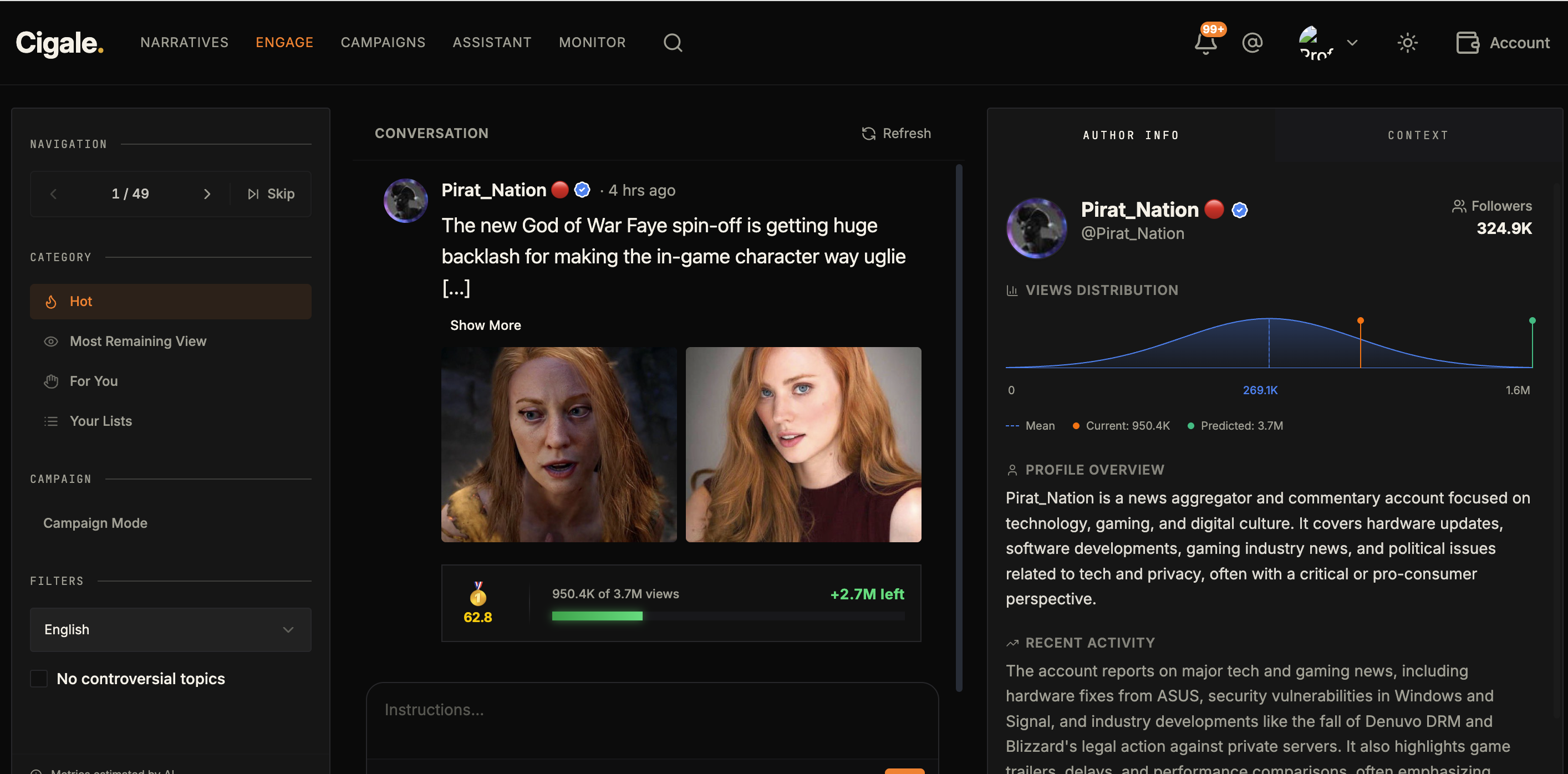Click the green views progress bar
Viewport: 1568px width, 774px height.
728,617
